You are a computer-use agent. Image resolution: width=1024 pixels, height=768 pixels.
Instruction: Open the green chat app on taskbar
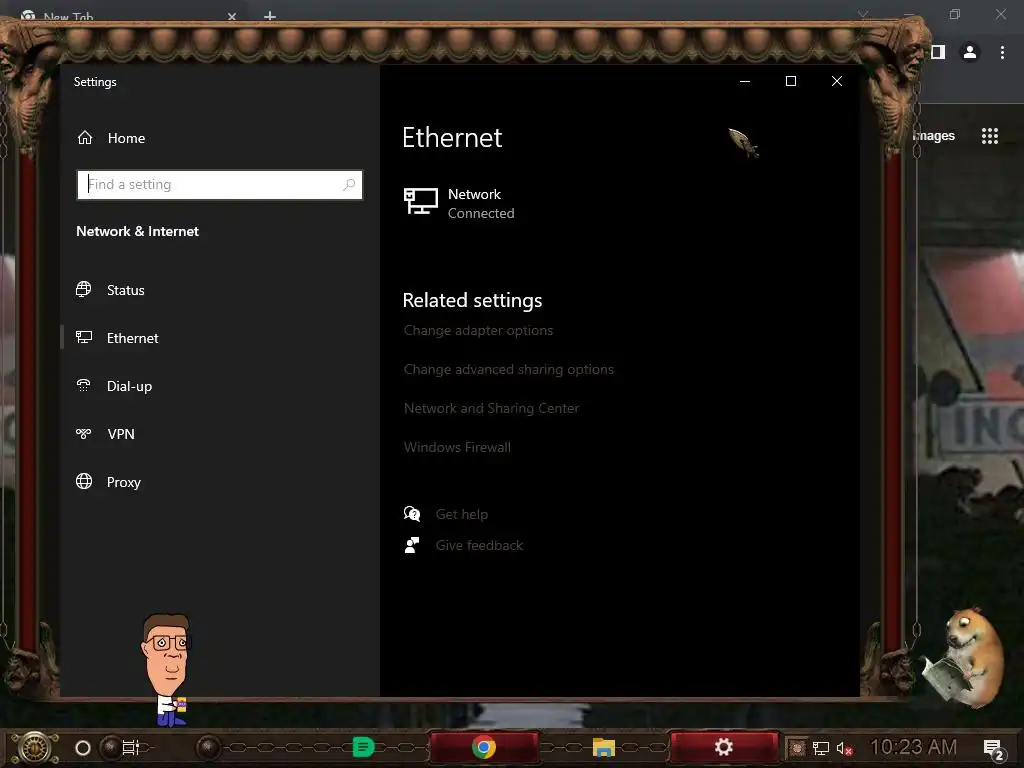(x=363, y=747)
